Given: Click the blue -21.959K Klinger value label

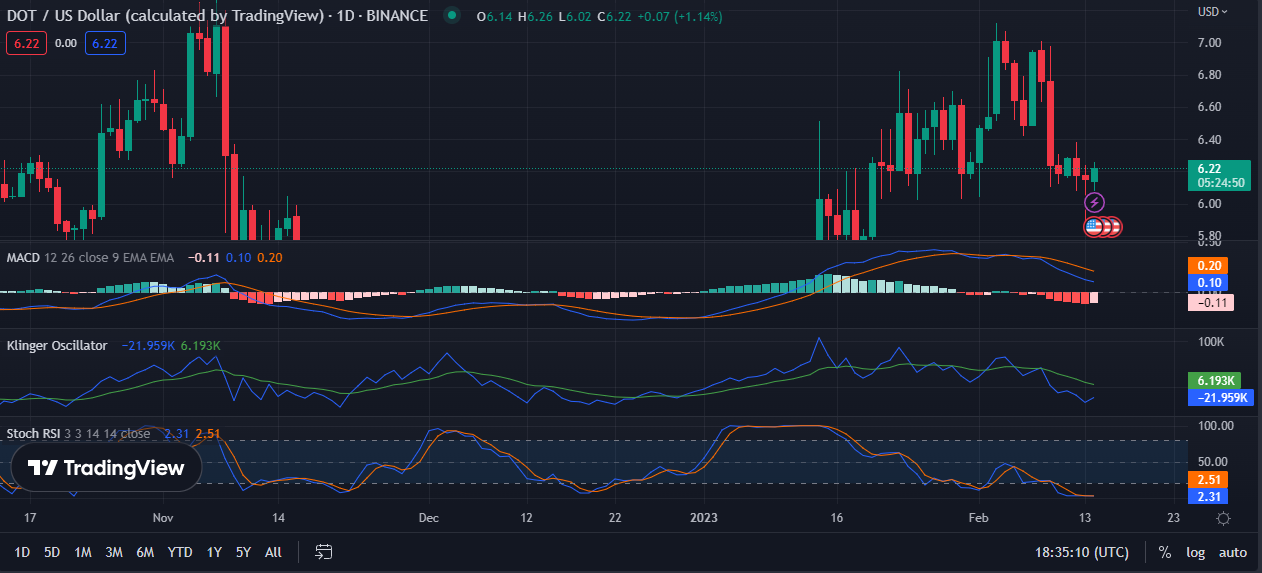Looking at the screenshot, I should click(x=1221, y=398).
